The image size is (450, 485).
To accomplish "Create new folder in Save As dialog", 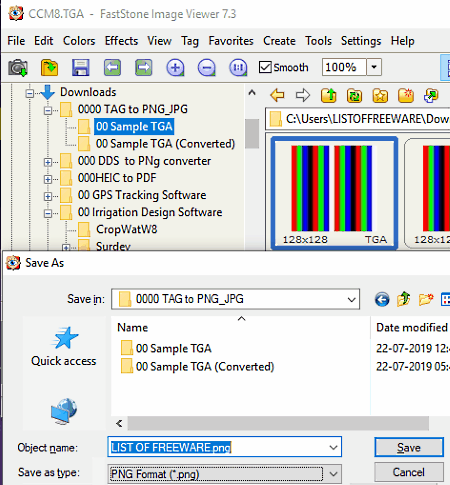I will [426, 299].
